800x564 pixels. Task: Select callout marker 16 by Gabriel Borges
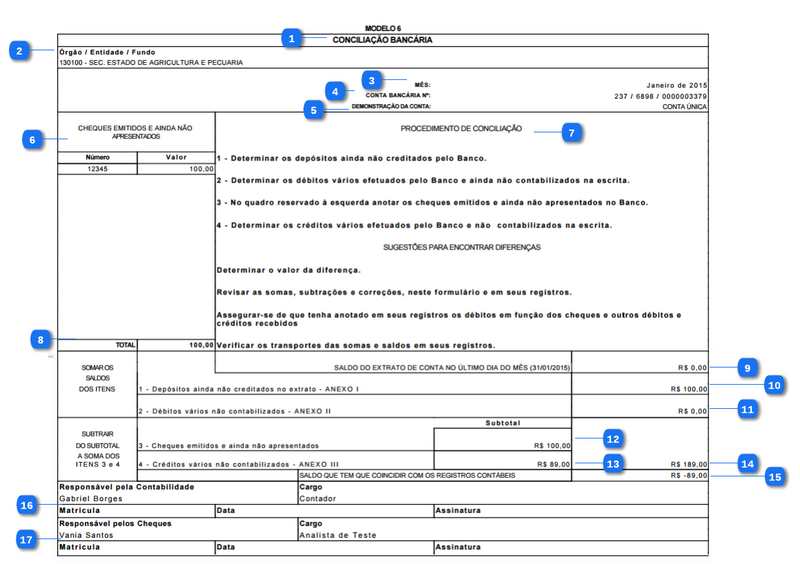tap(31, 505)
